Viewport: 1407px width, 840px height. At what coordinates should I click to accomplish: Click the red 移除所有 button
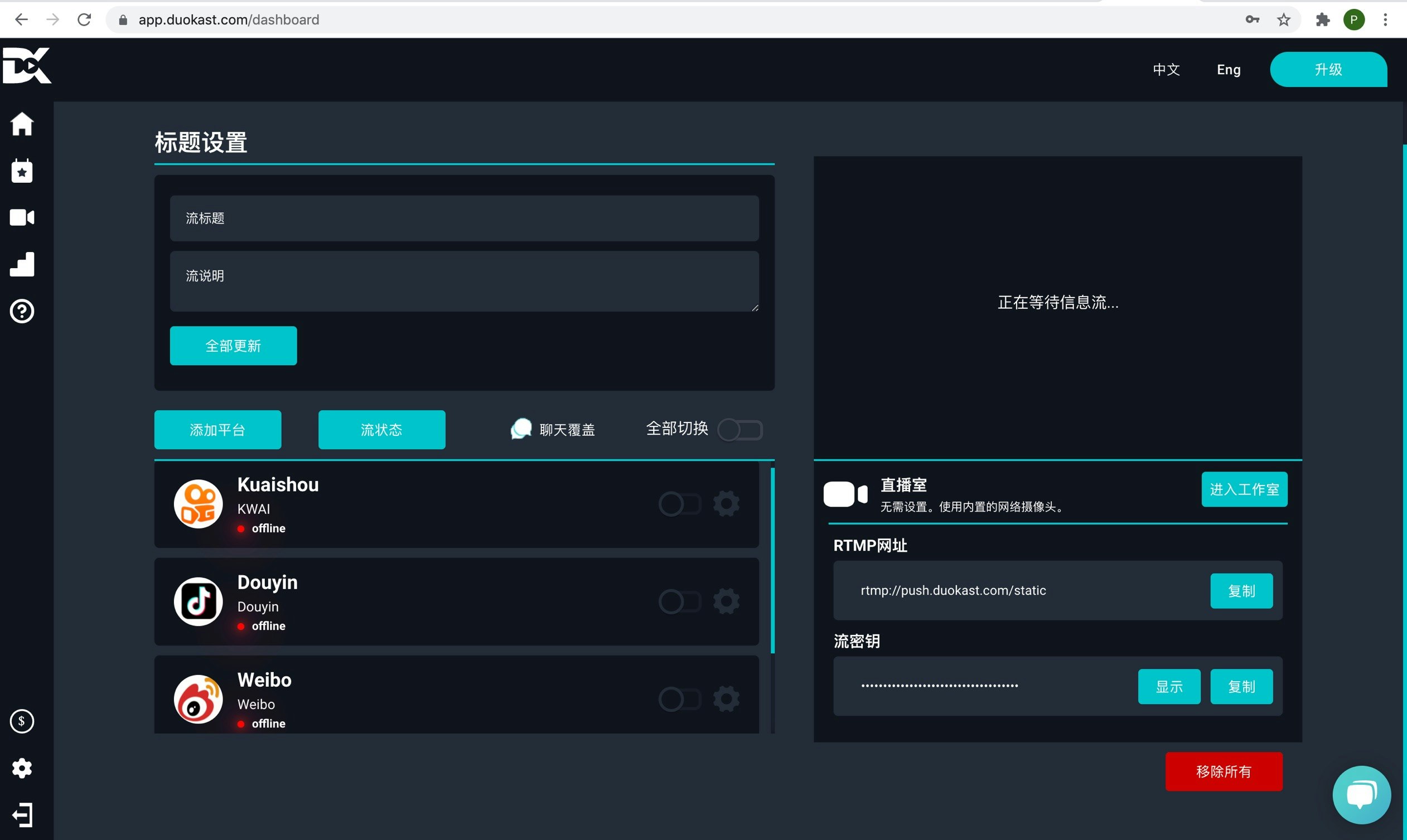(x=1223, y=771)
